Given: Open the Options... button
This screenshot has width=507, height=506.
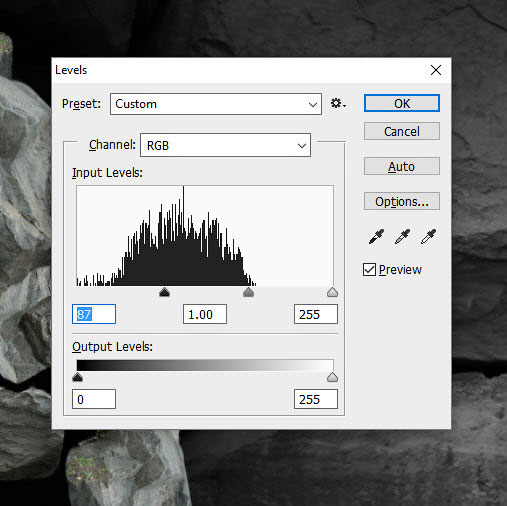Looking at the screenshot, I should pos(402,201).
